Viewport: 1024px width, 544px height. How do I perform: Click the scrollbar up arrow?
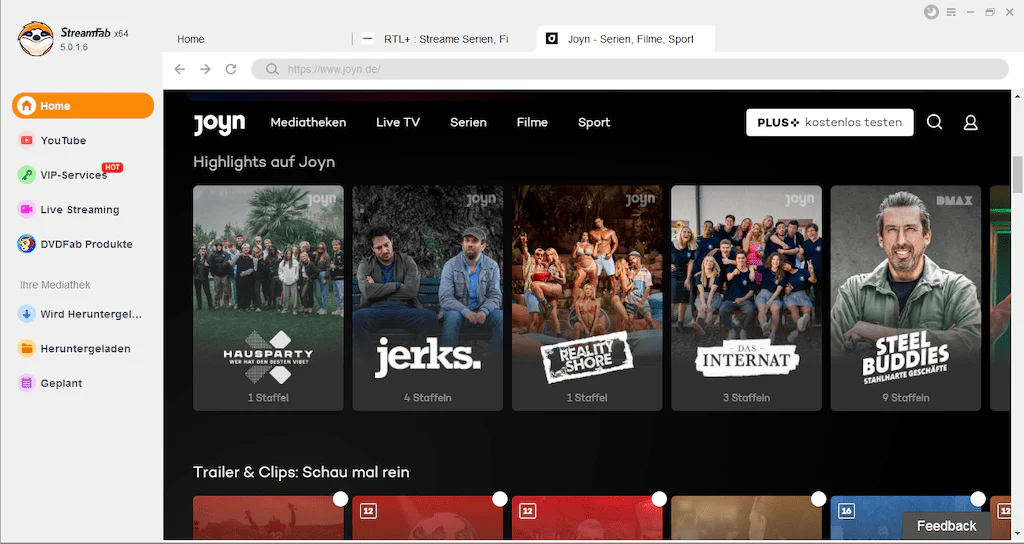coord(1017,96)
